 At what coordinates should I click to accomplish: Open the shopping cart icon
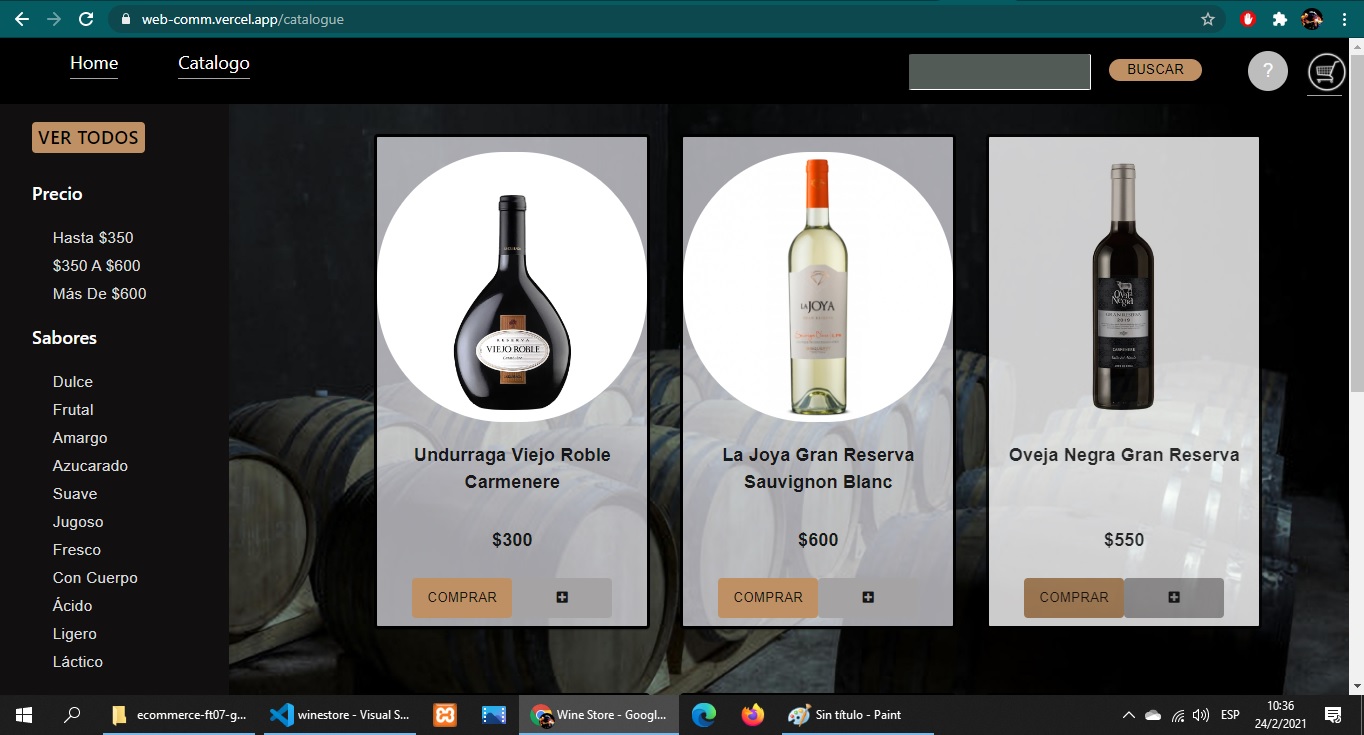1325,71
